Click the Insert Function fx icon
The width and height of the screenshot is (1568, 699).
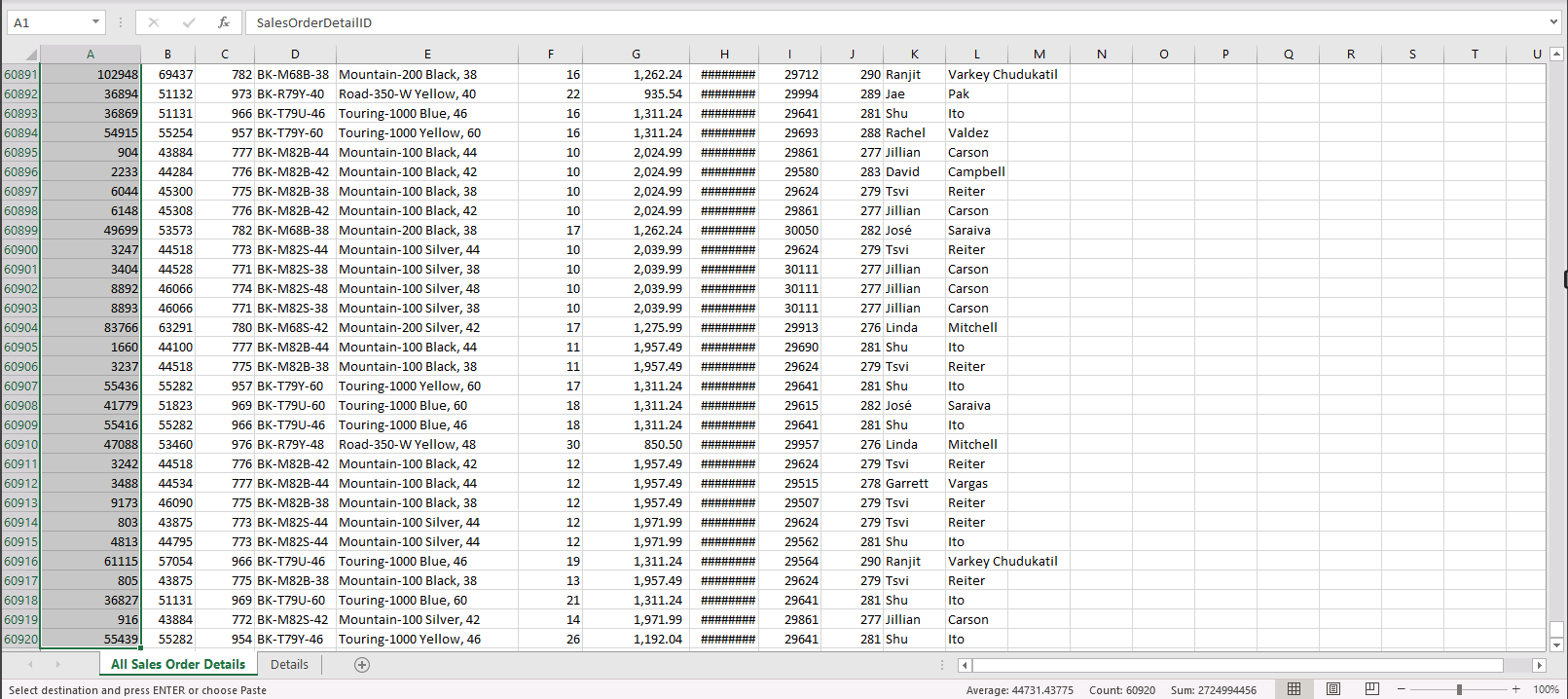coord(224,22)
